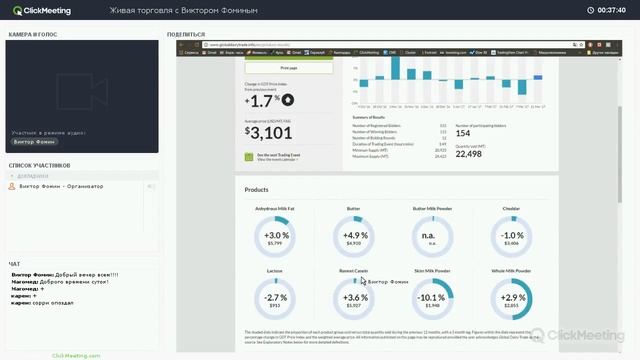Click the webinar title Живая торговля с Виктором Фоминым
640x360 pixels.
183,10
